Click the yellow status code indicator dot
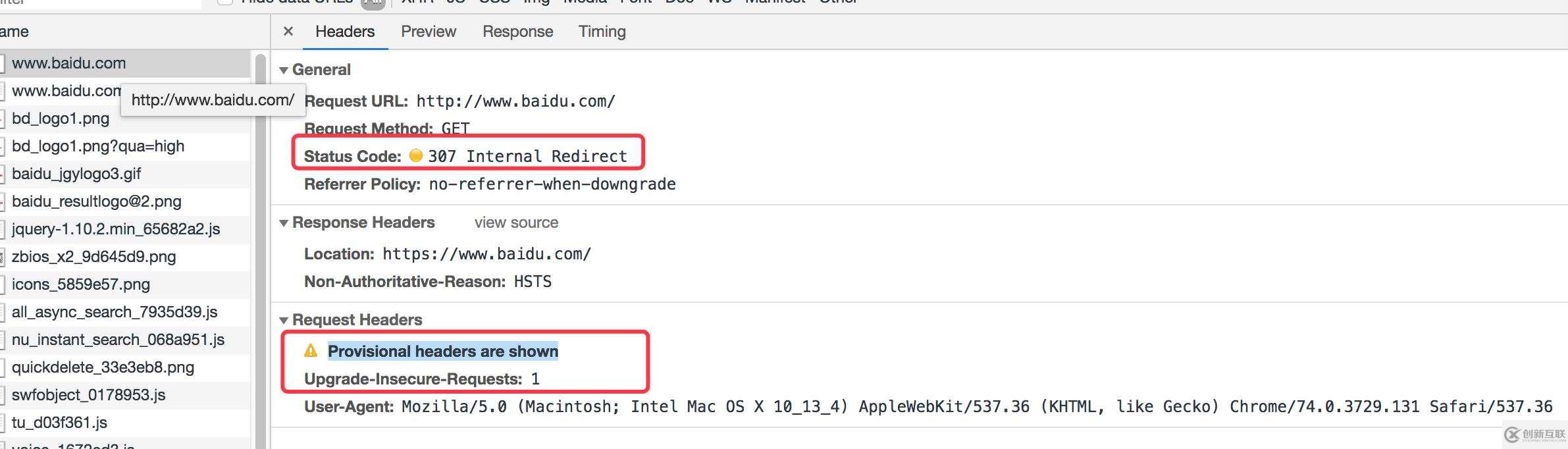The height and width of the screenshot is (449, 1568). (415, 155)
